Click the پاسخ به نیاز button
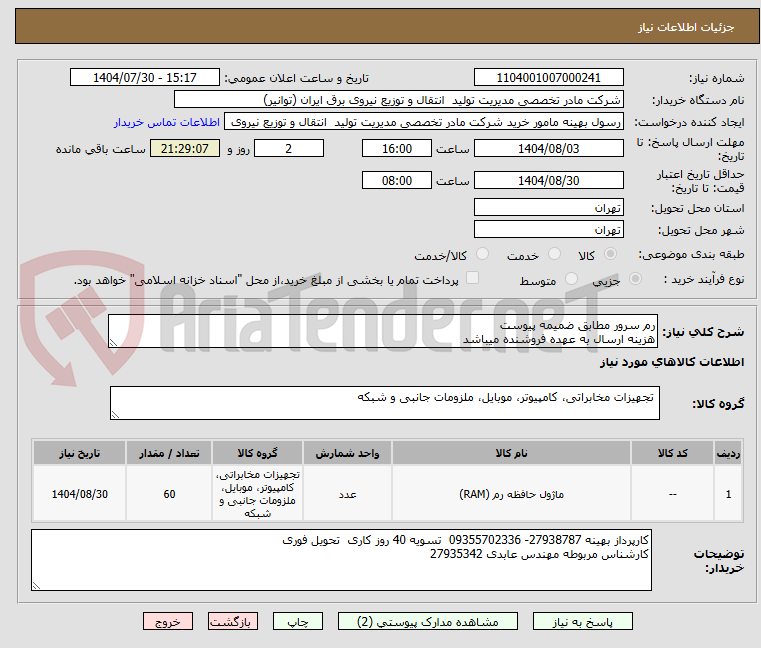Screen dimensions: 761x648 [x=582, y=621]
